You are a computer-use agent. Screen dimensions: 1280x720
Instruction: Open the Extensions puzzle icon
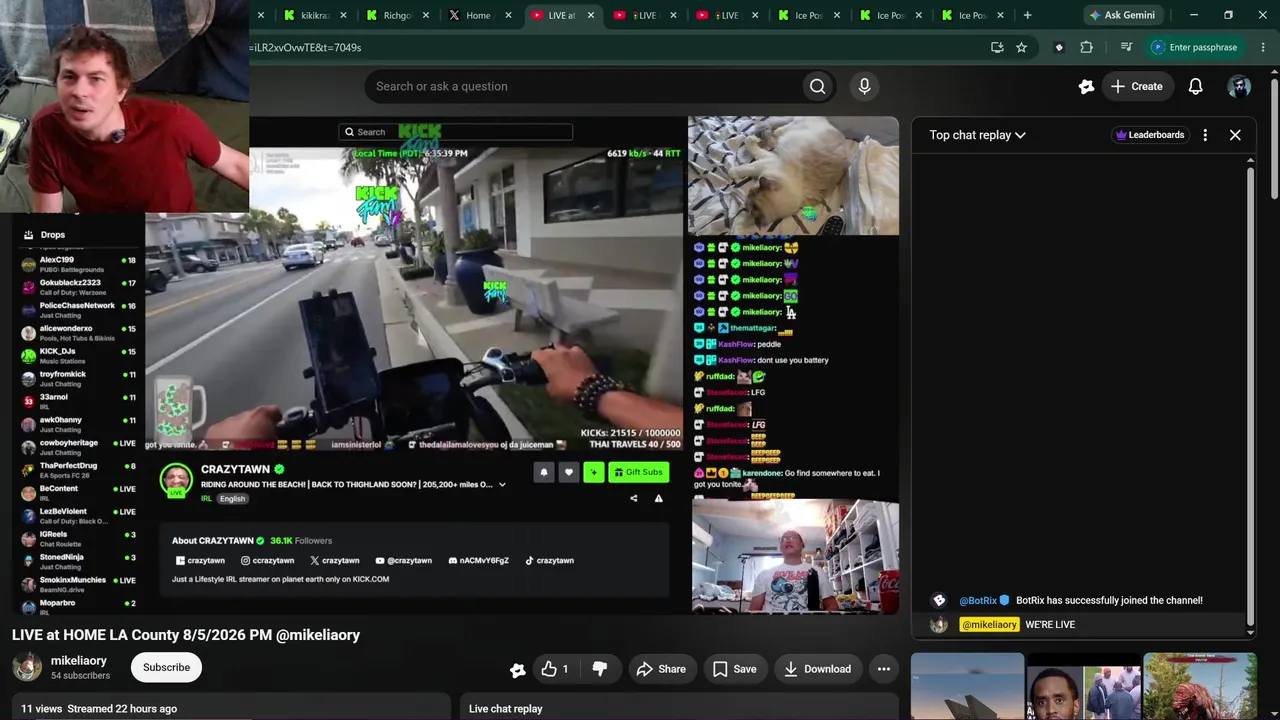click(x=1086, y=47)
